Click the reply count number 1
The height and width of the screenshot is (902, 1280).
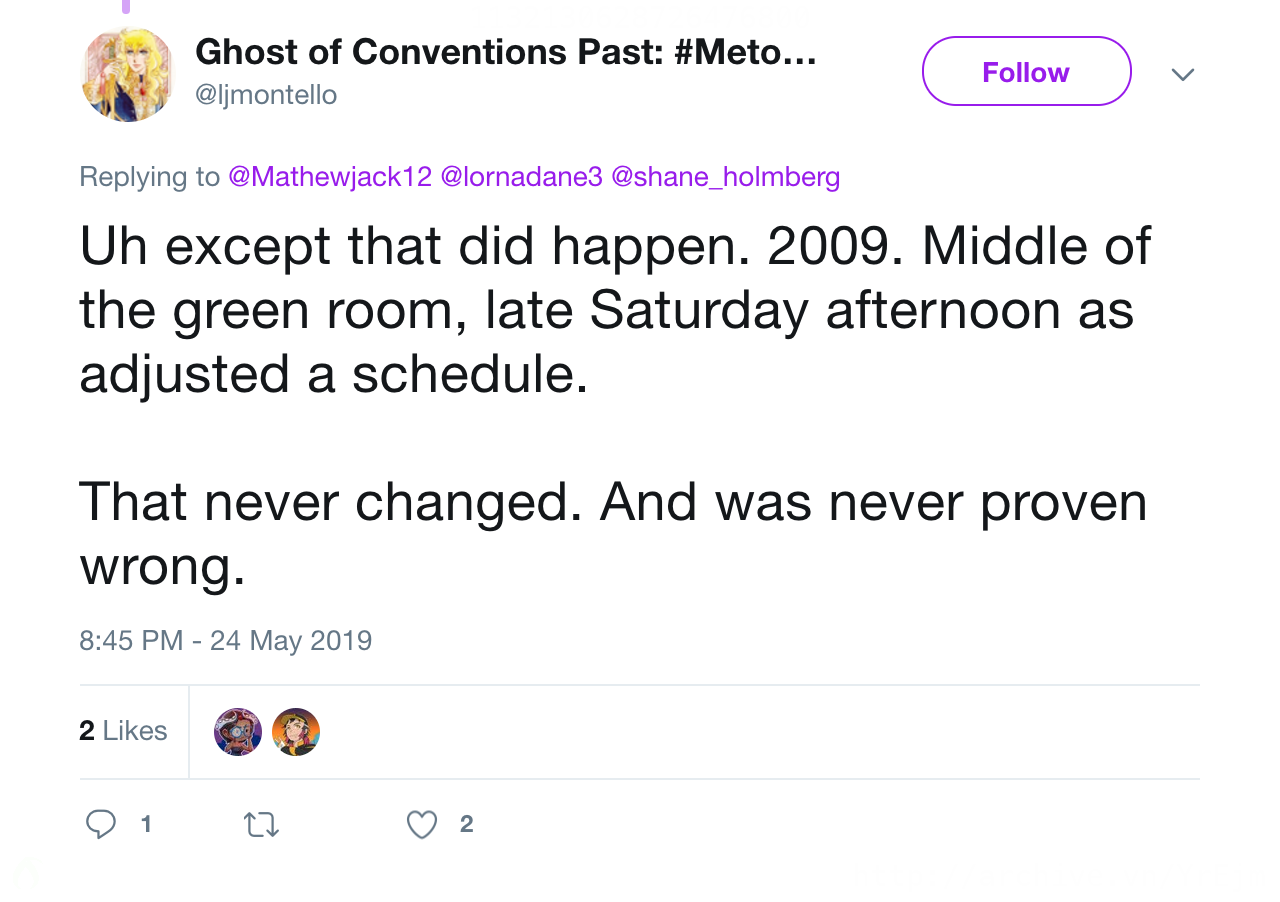click(x=146, y=824)
